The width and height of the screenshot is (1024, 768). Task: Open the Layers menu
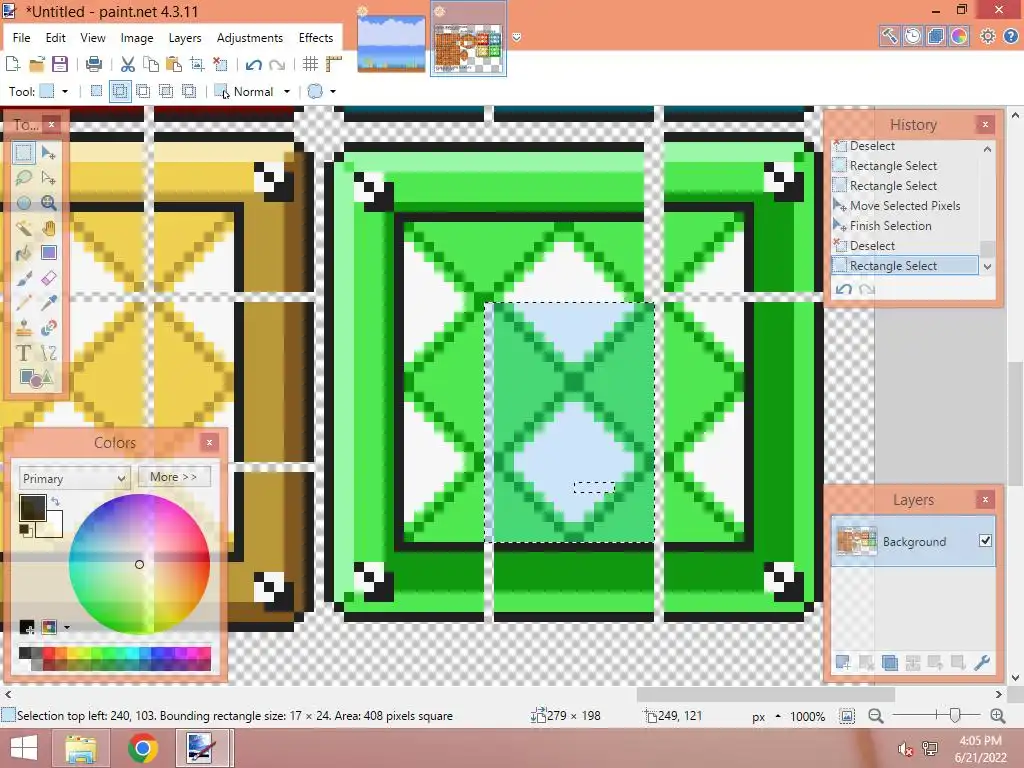tap(185, 38)
